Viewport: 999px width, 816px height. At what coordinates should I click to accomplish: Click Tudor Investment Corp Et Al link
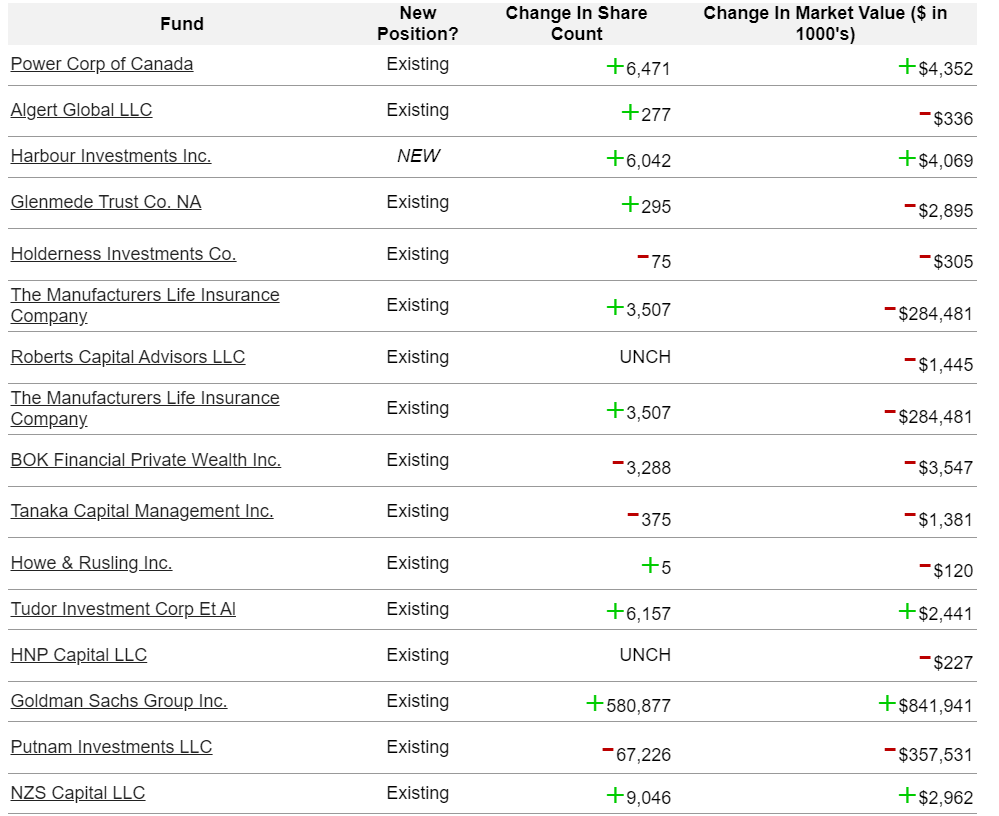coord(123,609)
